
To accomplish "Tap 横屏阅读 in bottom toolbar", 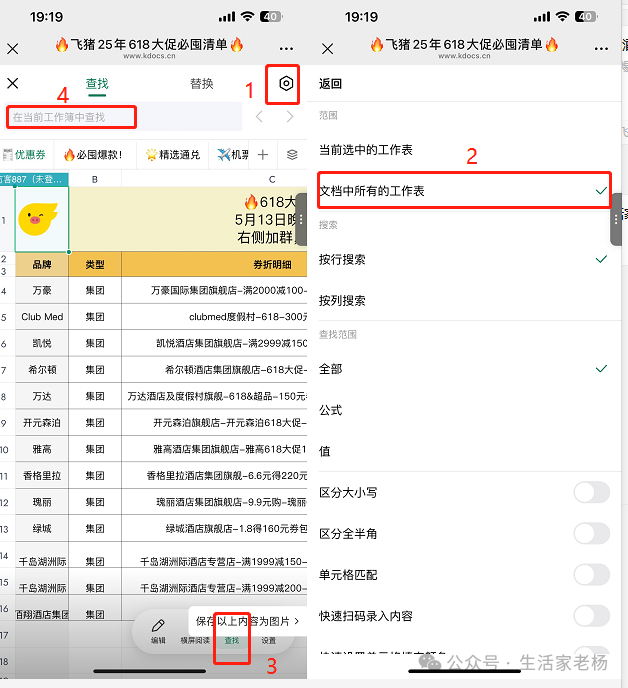I will pyautogui.click(x=195, y=640).
